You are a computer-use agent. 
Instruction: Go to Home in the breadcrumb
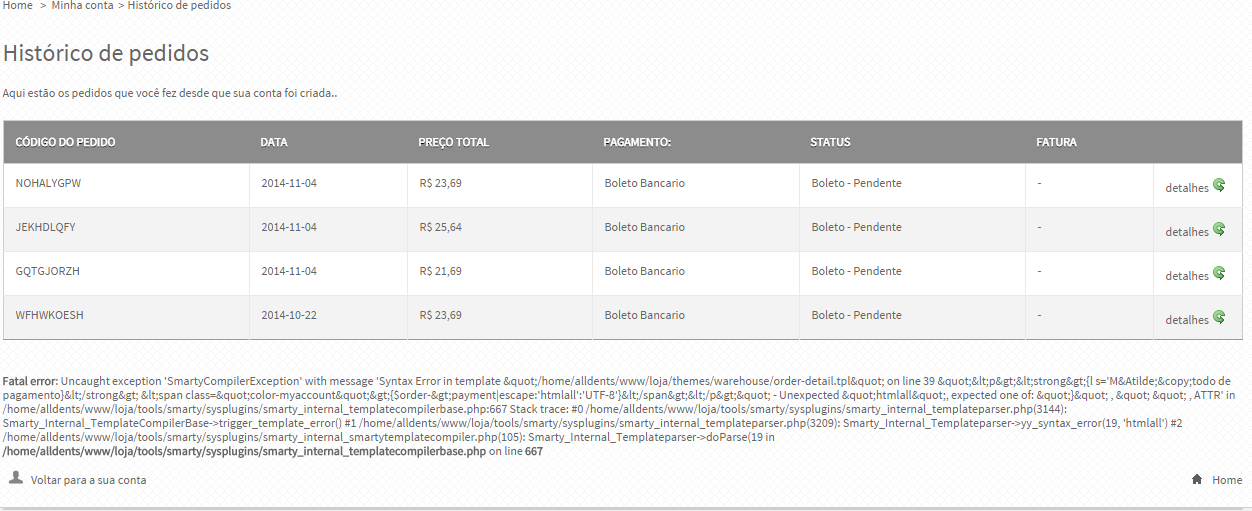tap(18, 6)
